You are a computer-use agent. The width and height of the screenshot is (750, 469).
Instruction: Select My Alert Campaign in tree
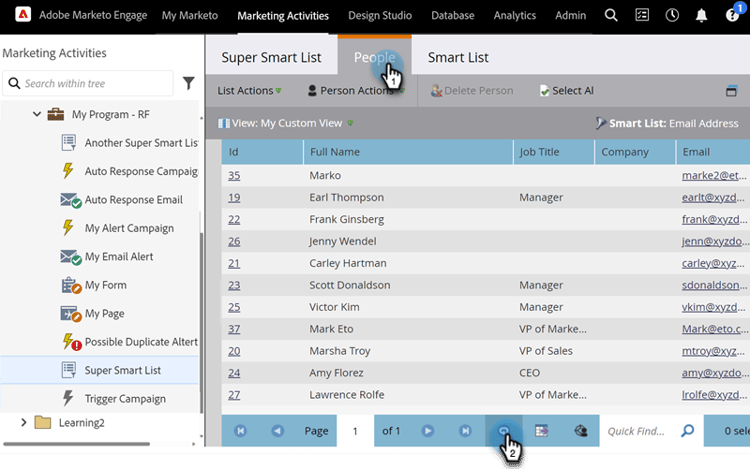129,229
